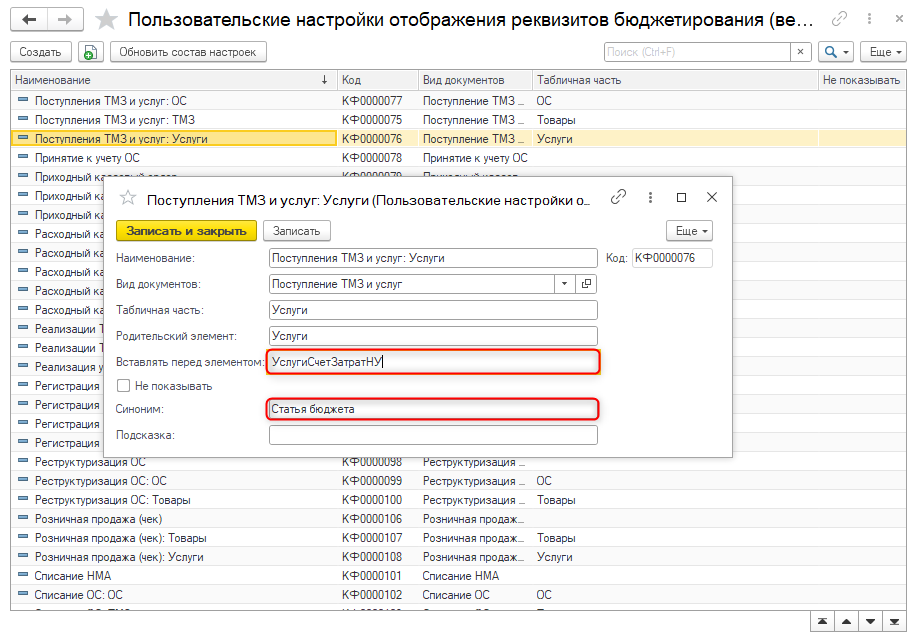Select row Поступления ТМЗ и услуг: ОС
Viewport: 917px width, 638px height.
click(x=458, y=101)
